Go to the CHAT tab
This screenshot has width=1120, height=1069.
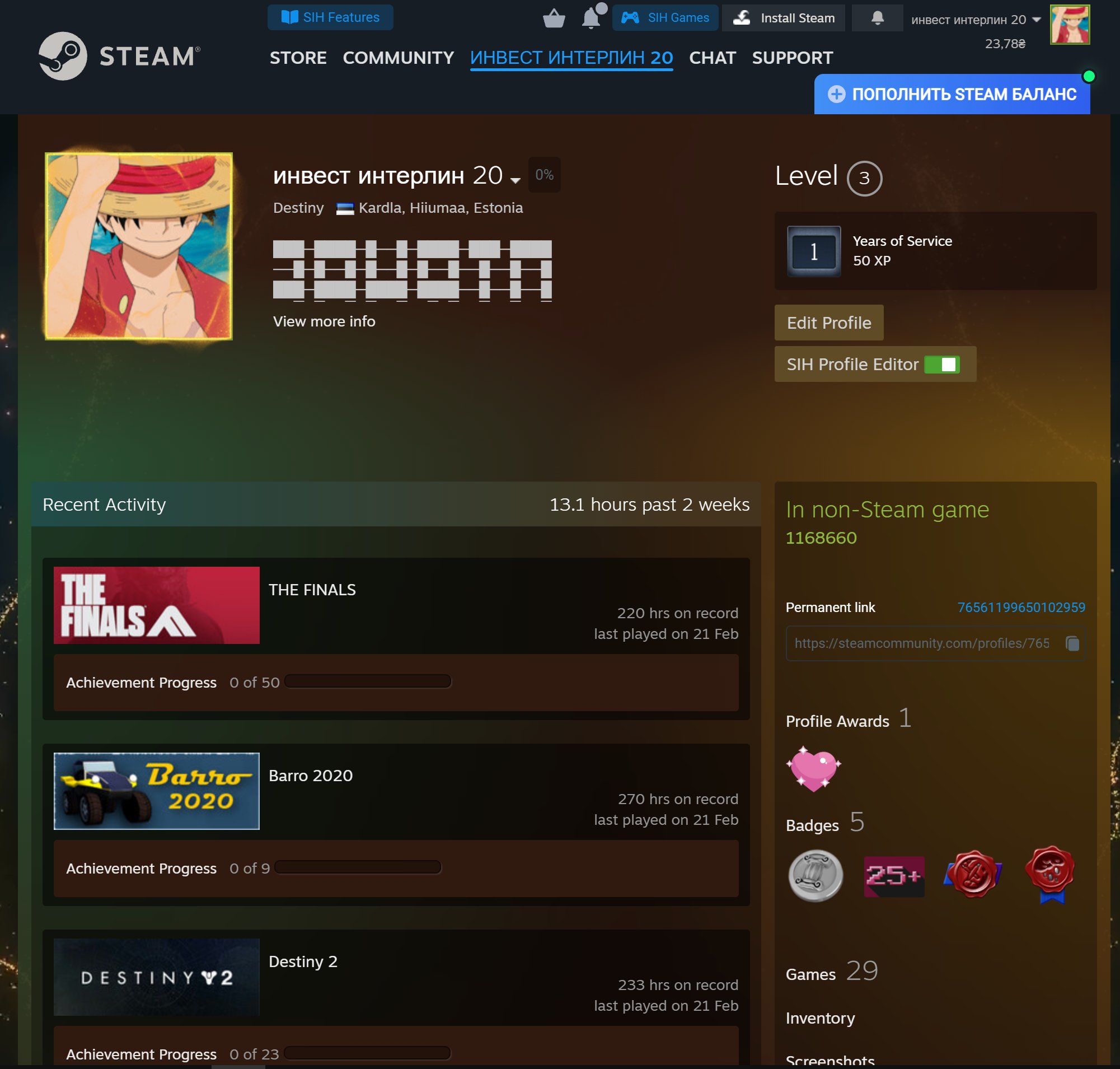[x=712, y=58]
